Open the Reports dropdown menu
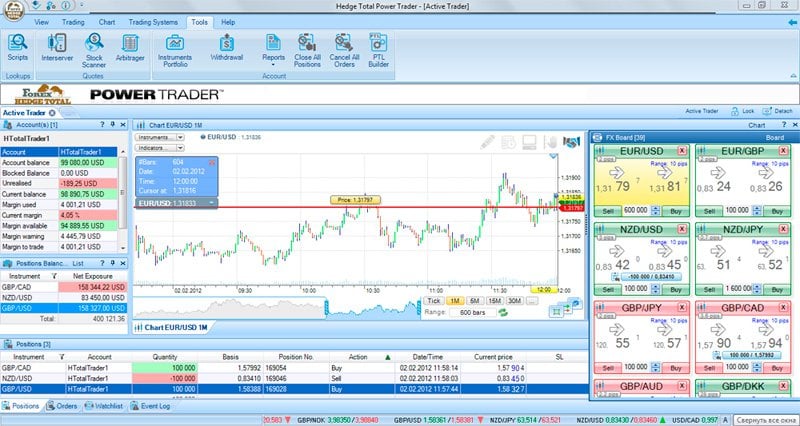800x426 pixels. pyautogui.click(x=273, y=50)
